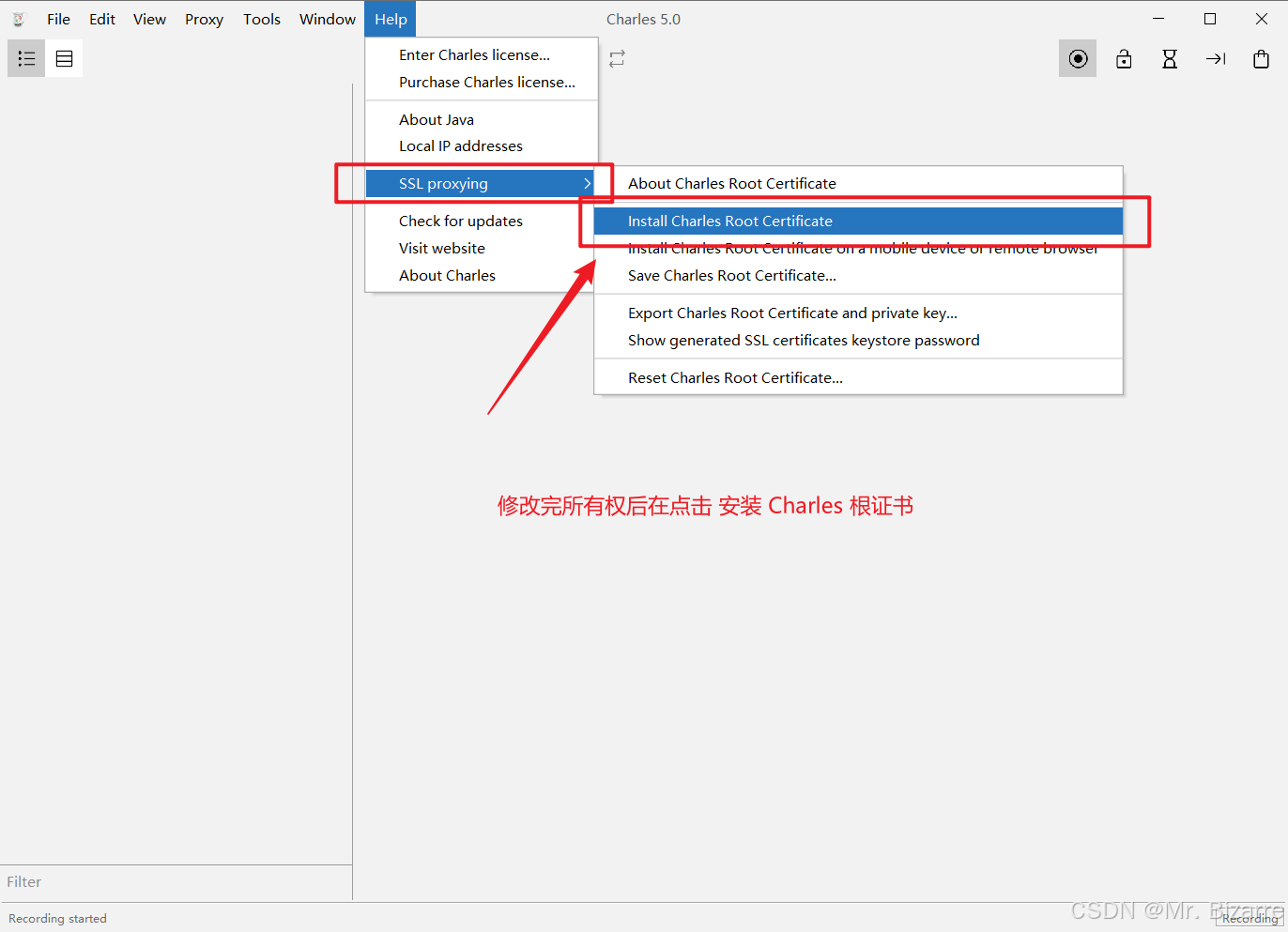The height and width of the screenshot is (932, 1288).
Task: Expand SSL proxying submenu
Action: tap(482, 183)
